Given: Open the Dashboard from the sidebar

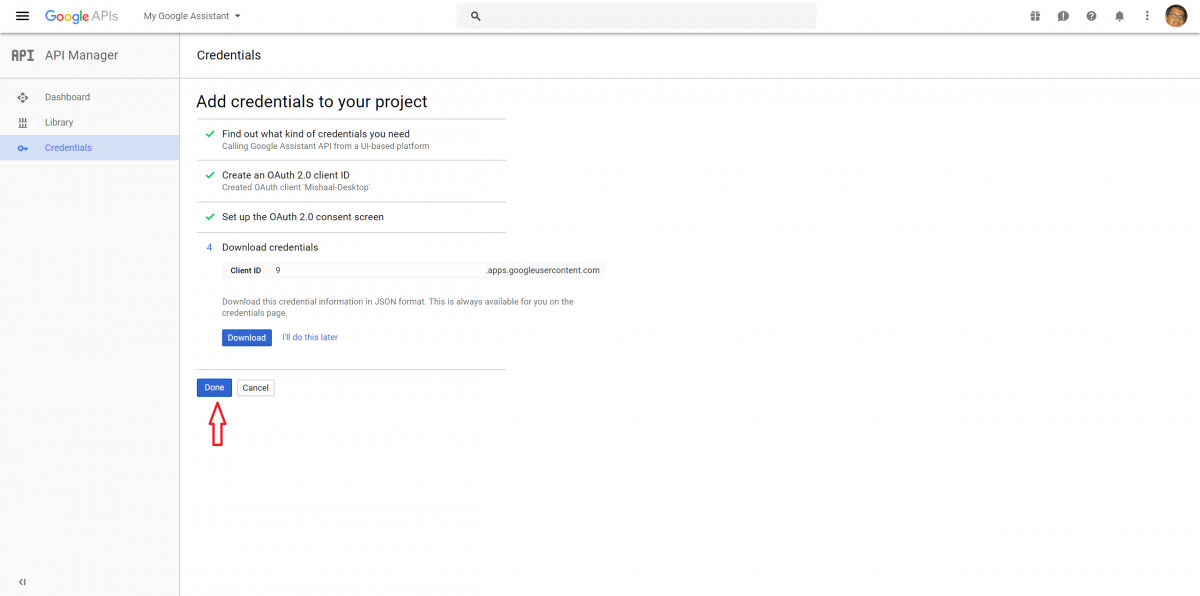Looking at the screenshot, I should coord(67,96).
